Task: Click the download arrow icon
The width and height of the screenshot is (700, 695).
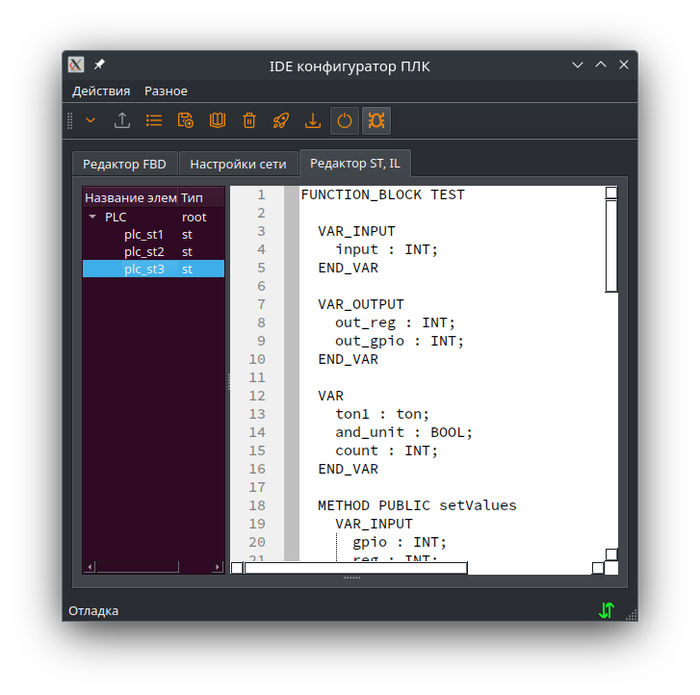Action: (312, 121)
